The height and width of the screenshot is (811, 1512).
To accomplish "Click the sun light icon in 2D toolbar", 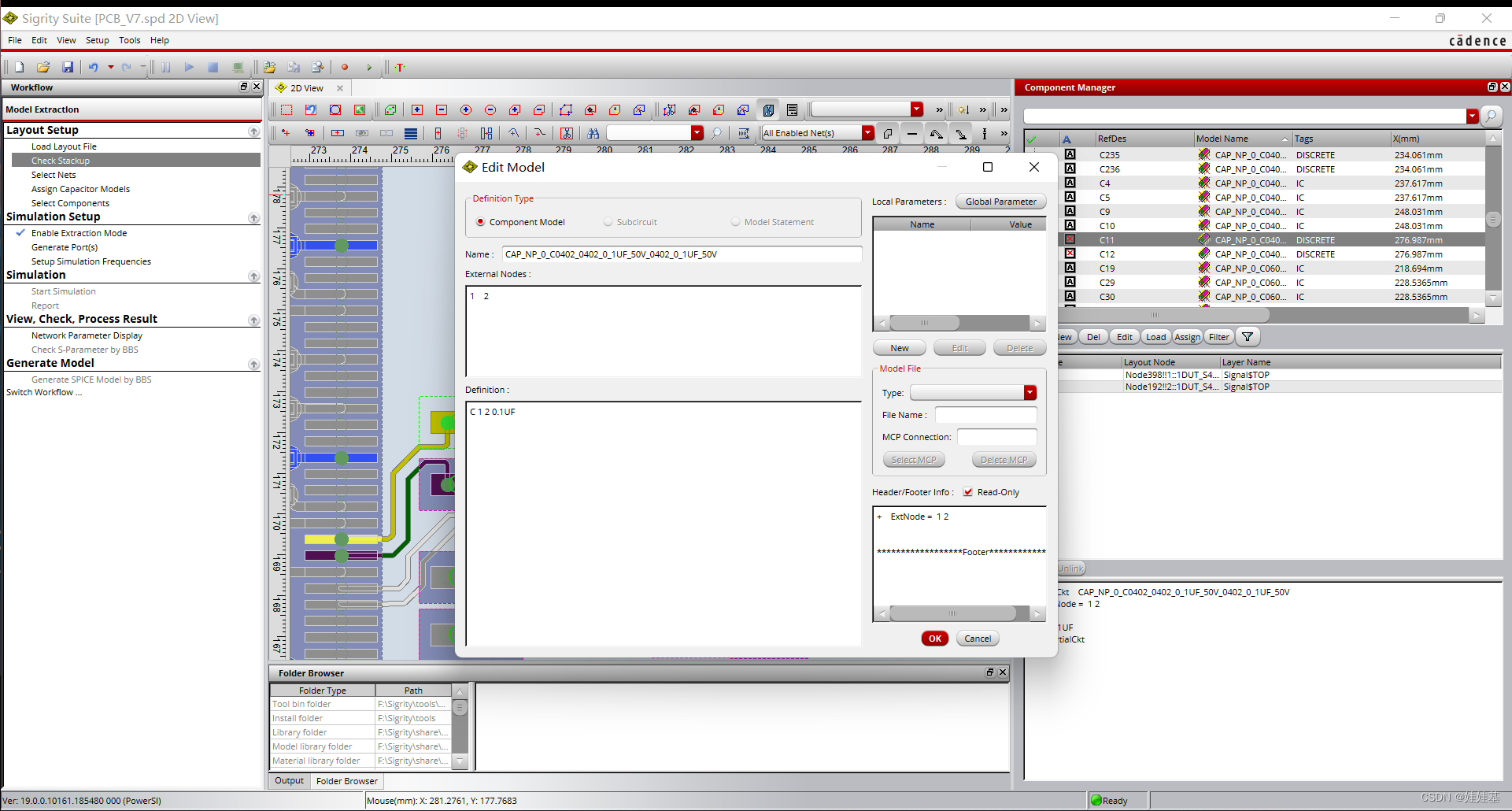I will (x=963, y=110).
